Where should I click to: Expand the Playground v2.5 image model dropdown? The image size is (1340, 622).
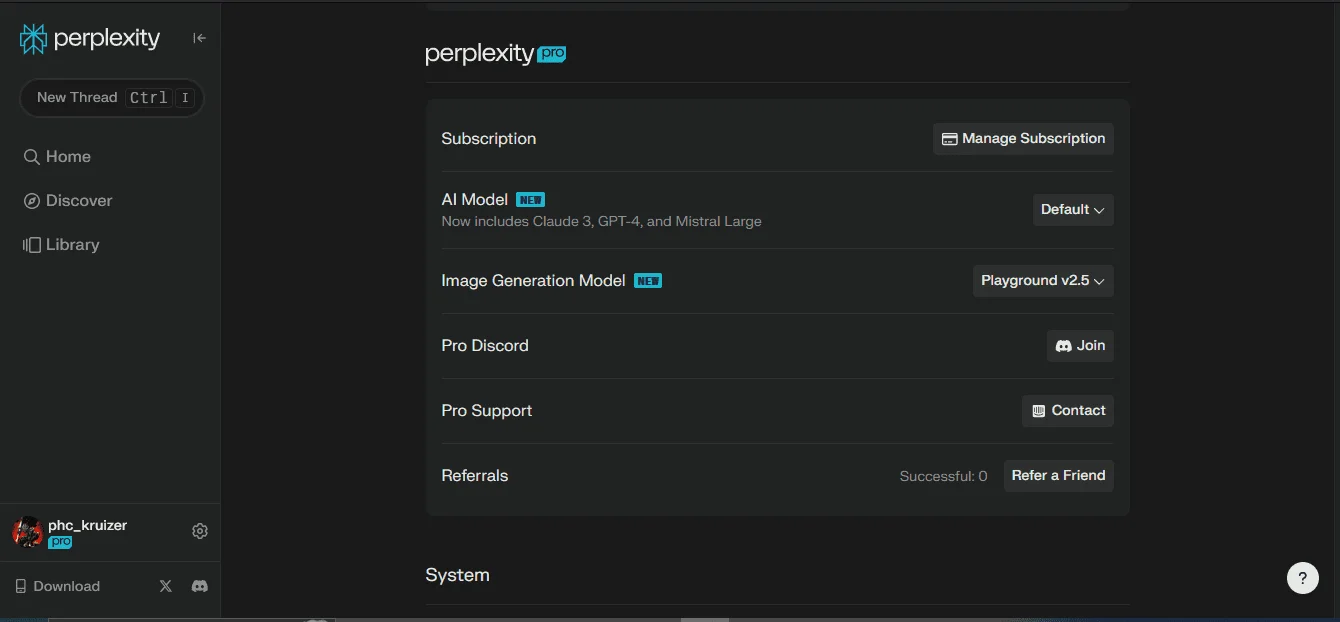point(1043,281)
